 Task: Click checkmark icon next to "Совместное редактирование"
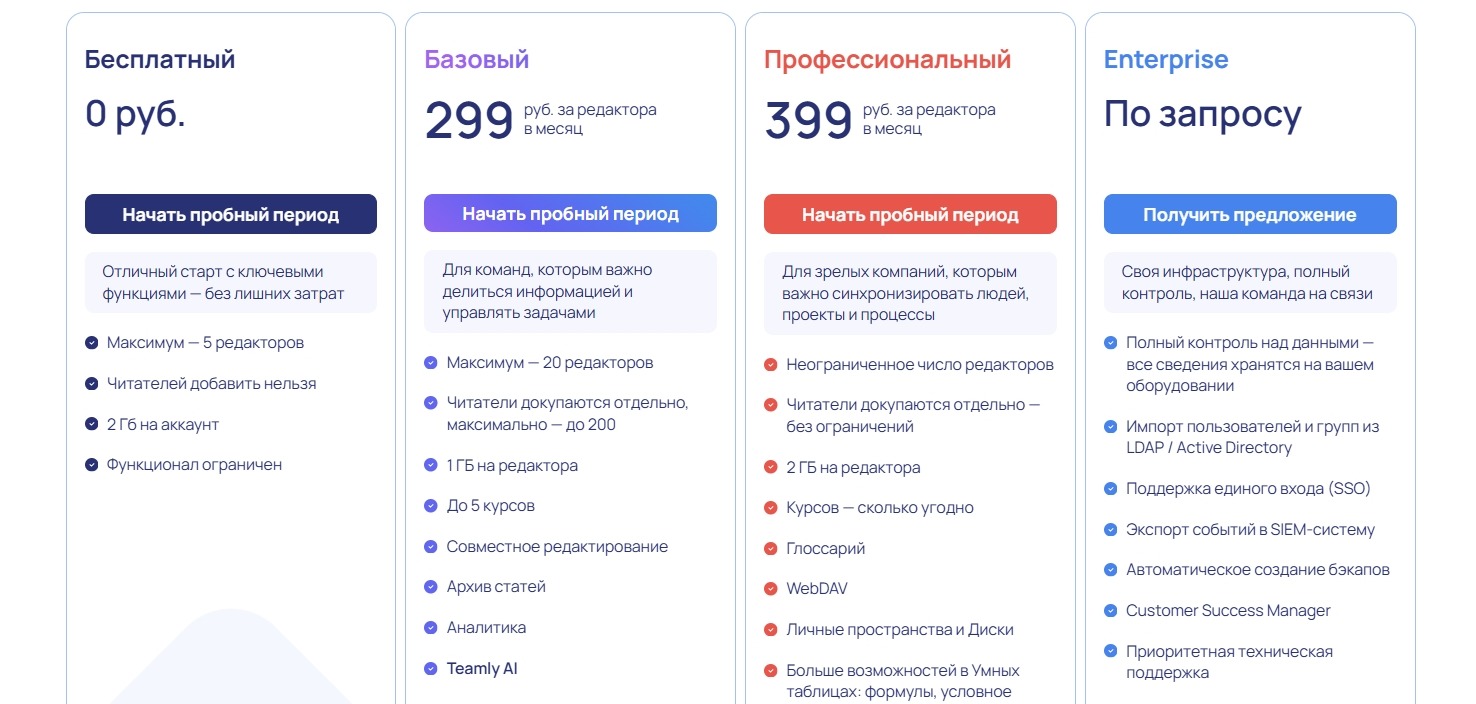click(x=431, y=547)
